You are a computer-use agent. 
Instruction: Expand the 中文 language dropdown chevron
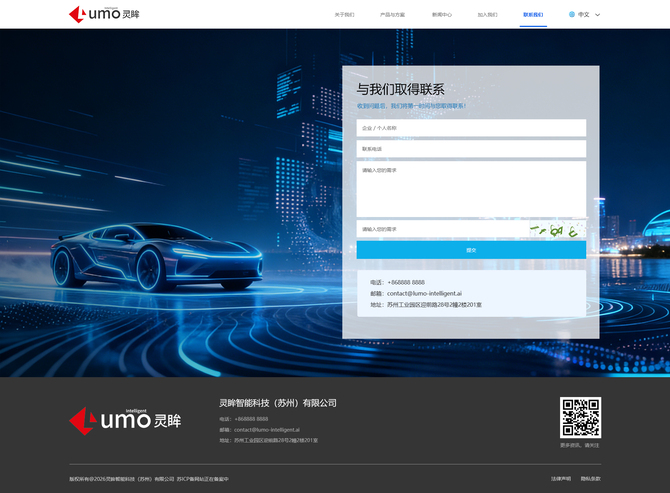598,15
